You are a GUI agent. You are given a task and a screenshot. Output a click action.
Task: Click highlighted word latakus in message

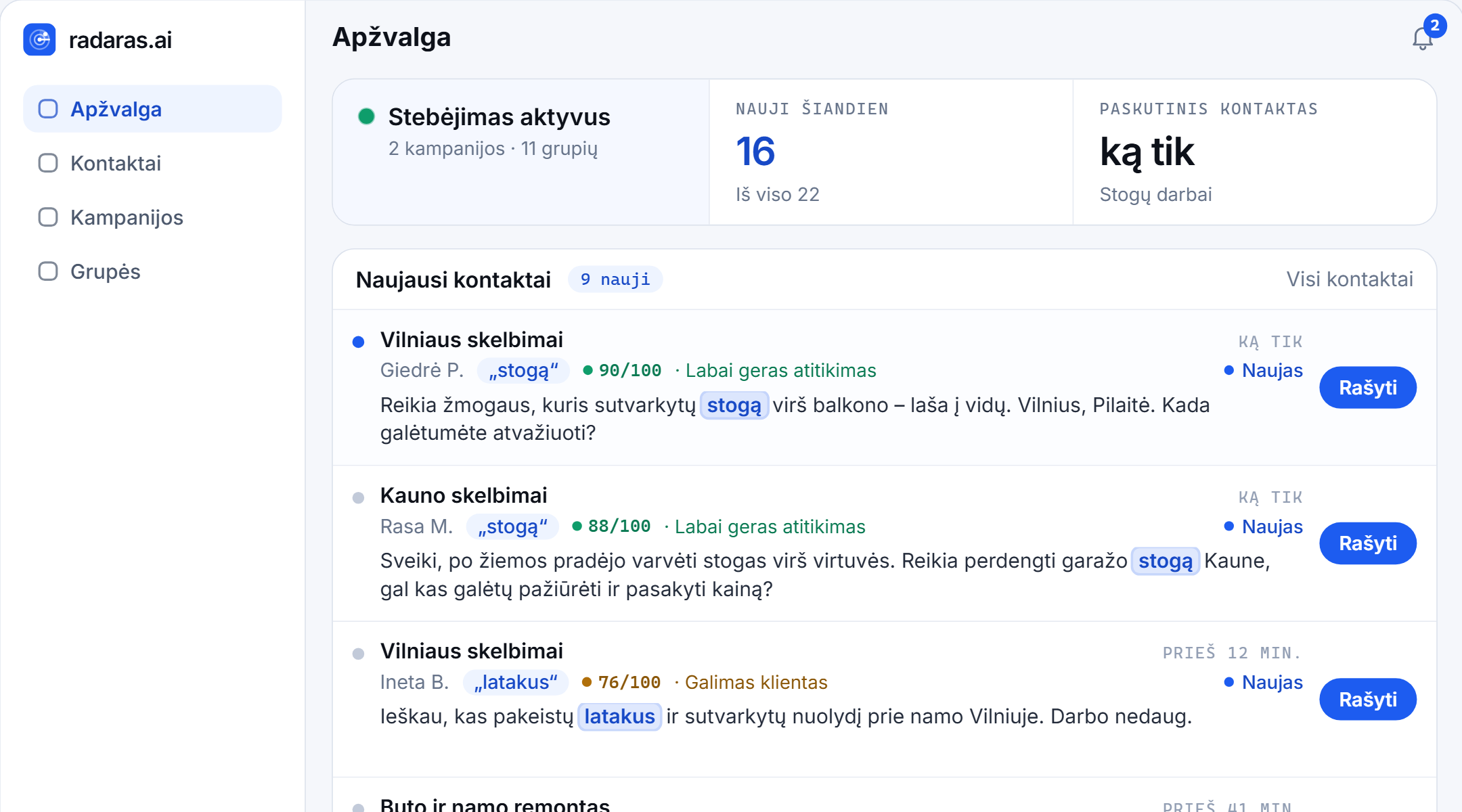coord(619,717)
